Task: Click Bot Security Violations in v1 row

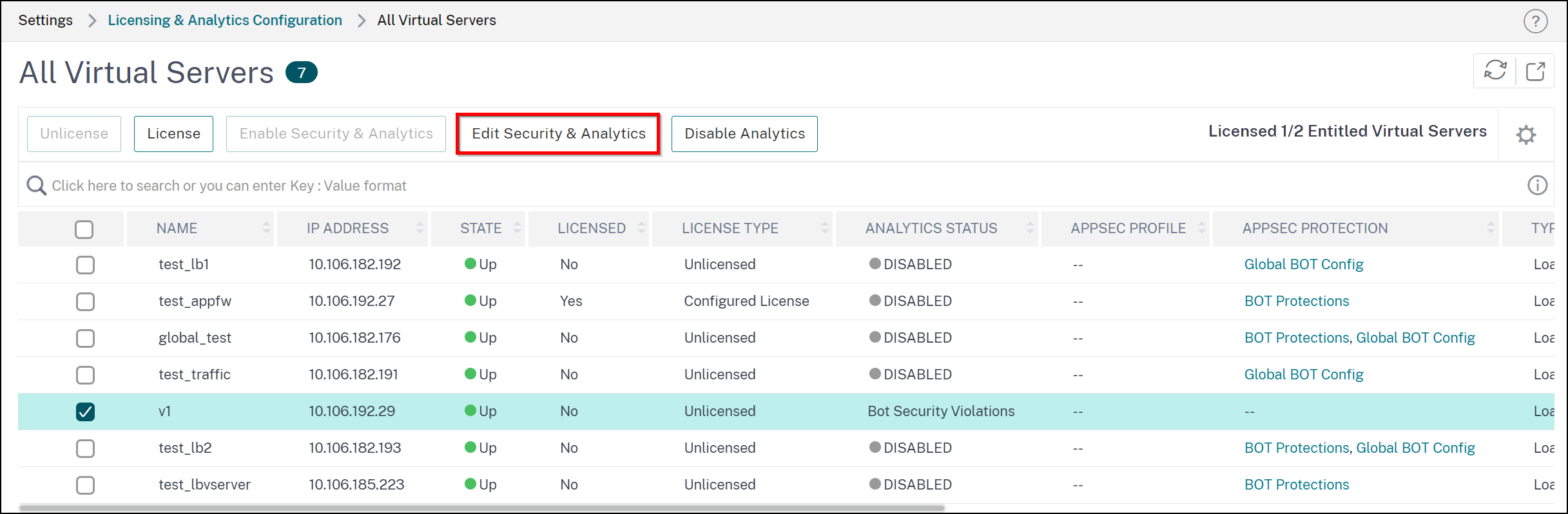Action: pos(941,411)
